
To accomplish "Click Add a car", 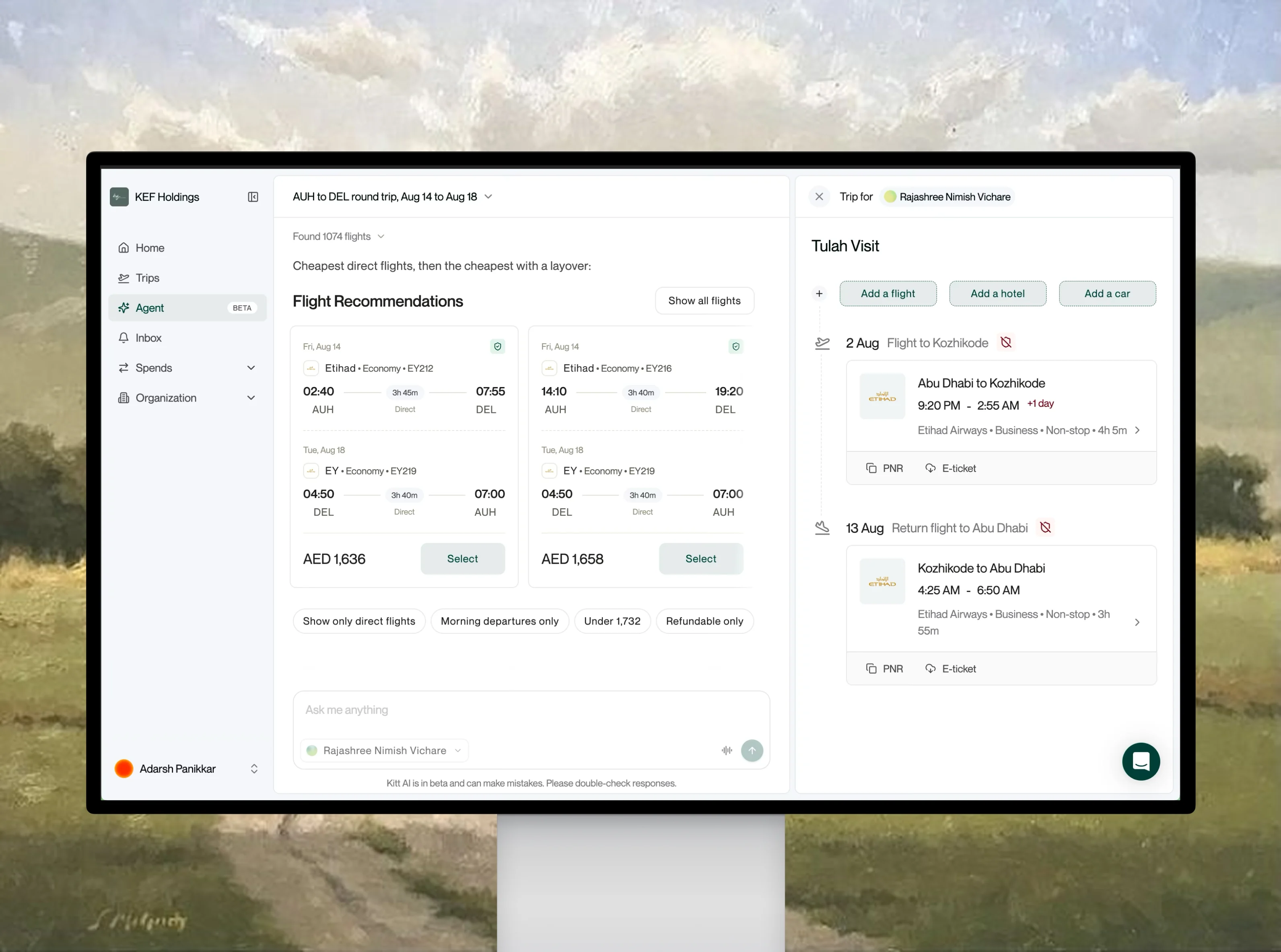I will point(1107,293).
